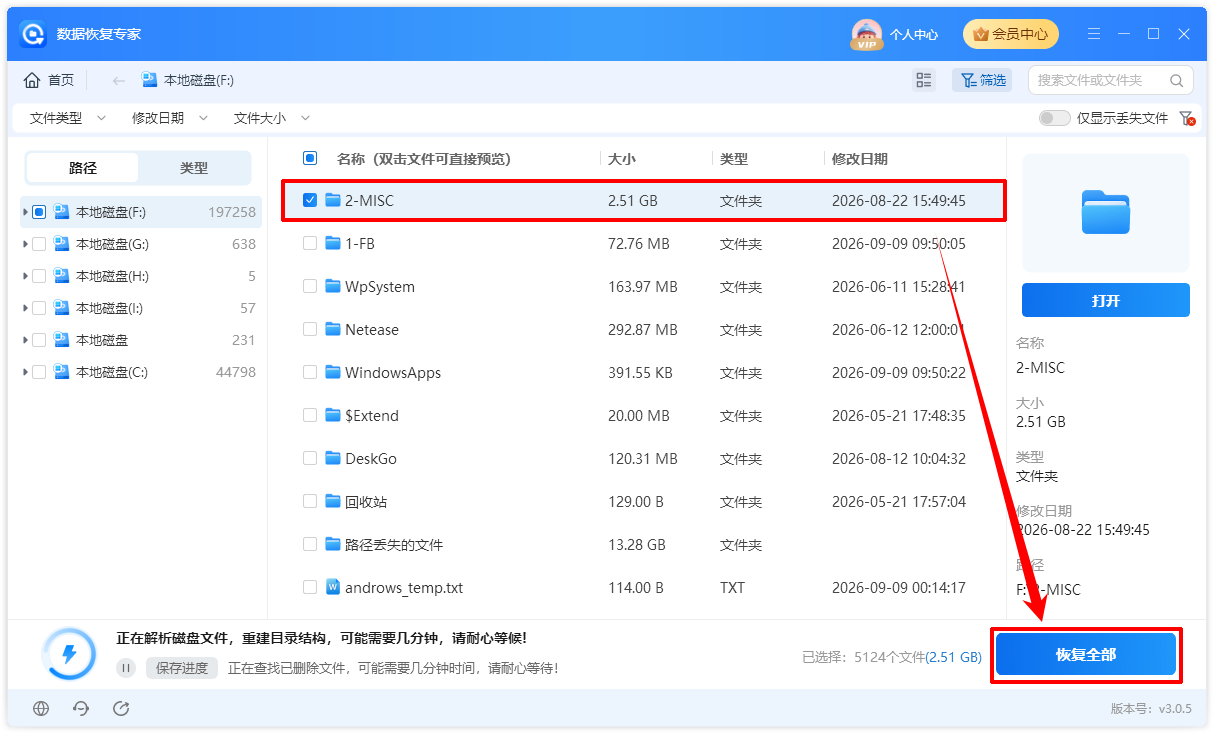Expand the 本地磁盘(C:) tree node
This screenshot has width=1214, height=734.
point(24,372)
